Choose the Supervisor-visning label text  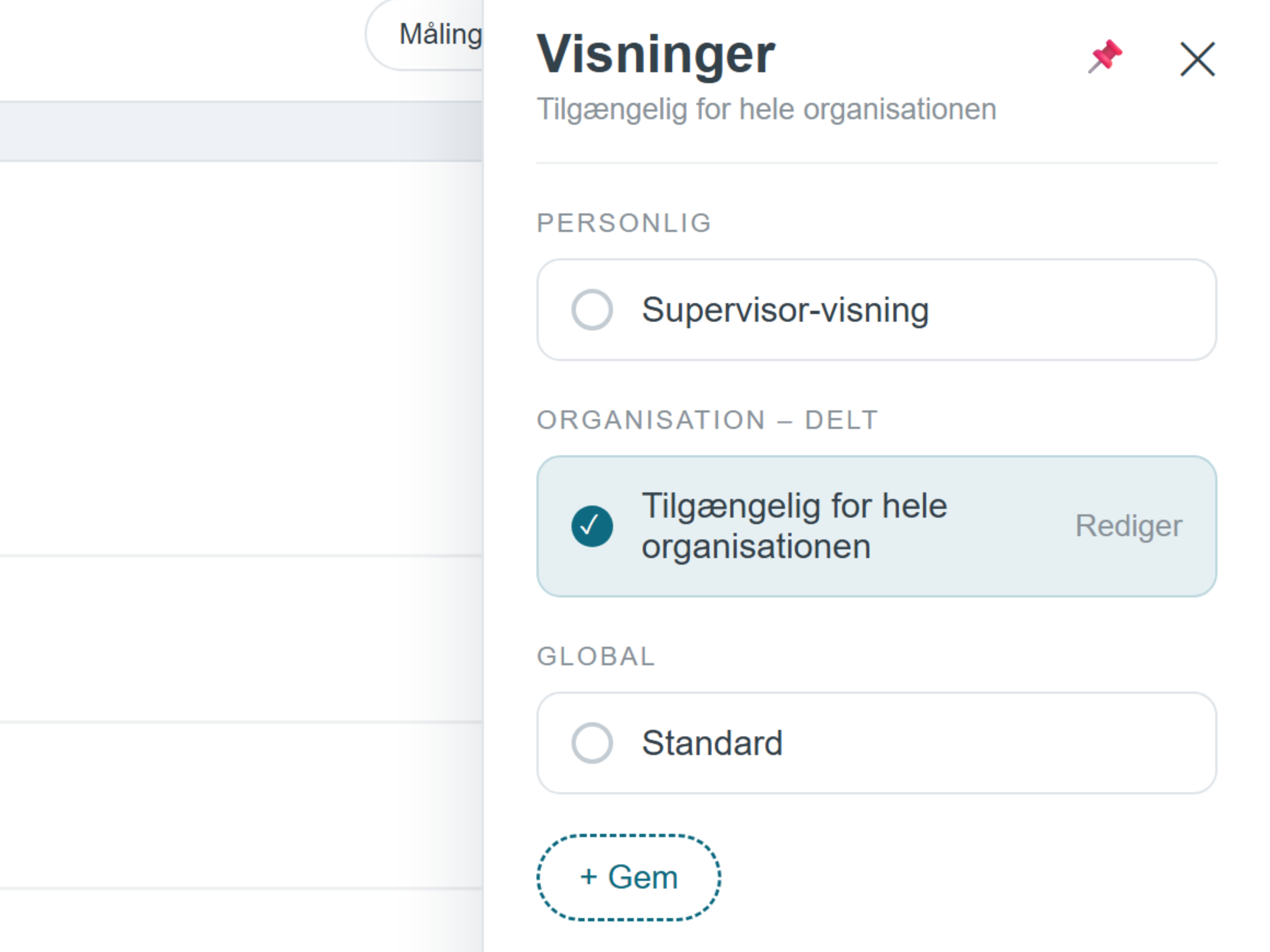coord(785,310)
